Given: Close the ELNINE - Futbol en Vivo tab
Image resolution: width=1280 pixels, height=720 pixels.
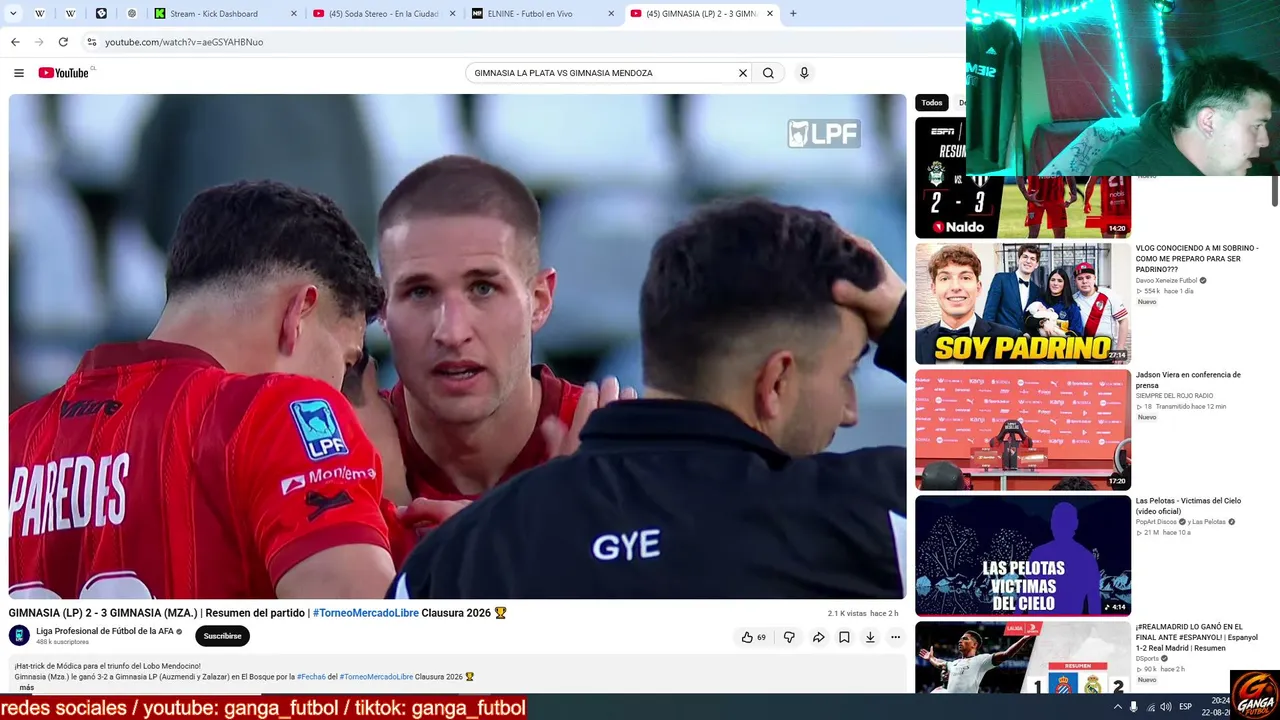Looking at the screenshot, I should click(x=611, y=14).
